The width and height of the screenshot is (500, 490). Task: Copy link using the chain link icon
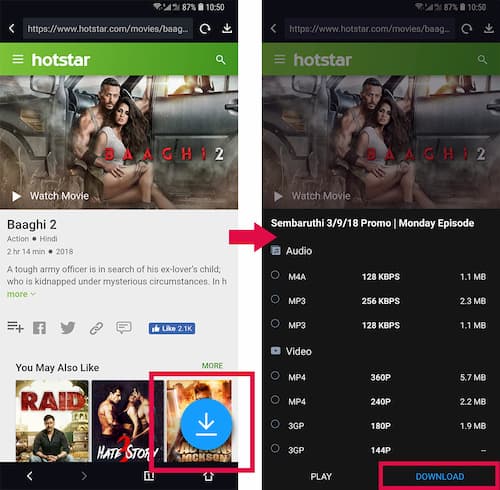click(x=96, y=328)
